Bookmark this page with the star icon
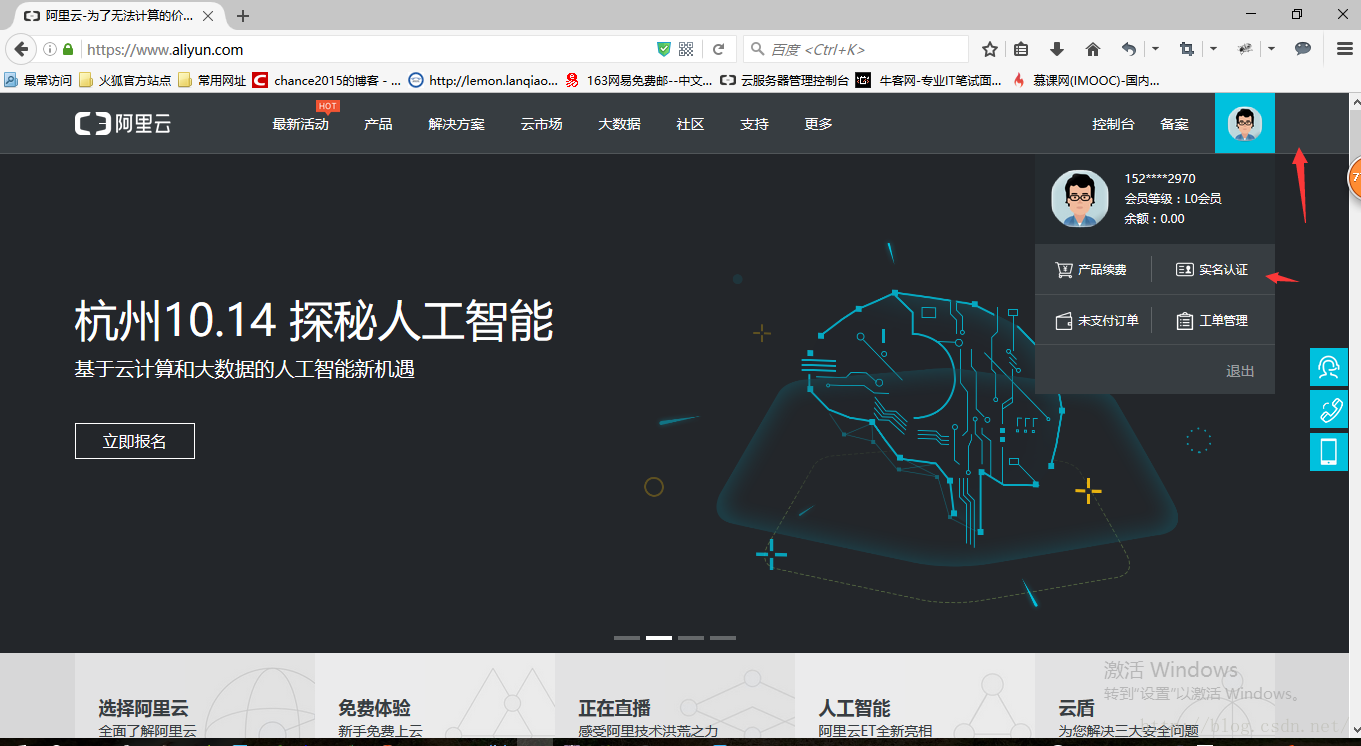 (990, 49)
